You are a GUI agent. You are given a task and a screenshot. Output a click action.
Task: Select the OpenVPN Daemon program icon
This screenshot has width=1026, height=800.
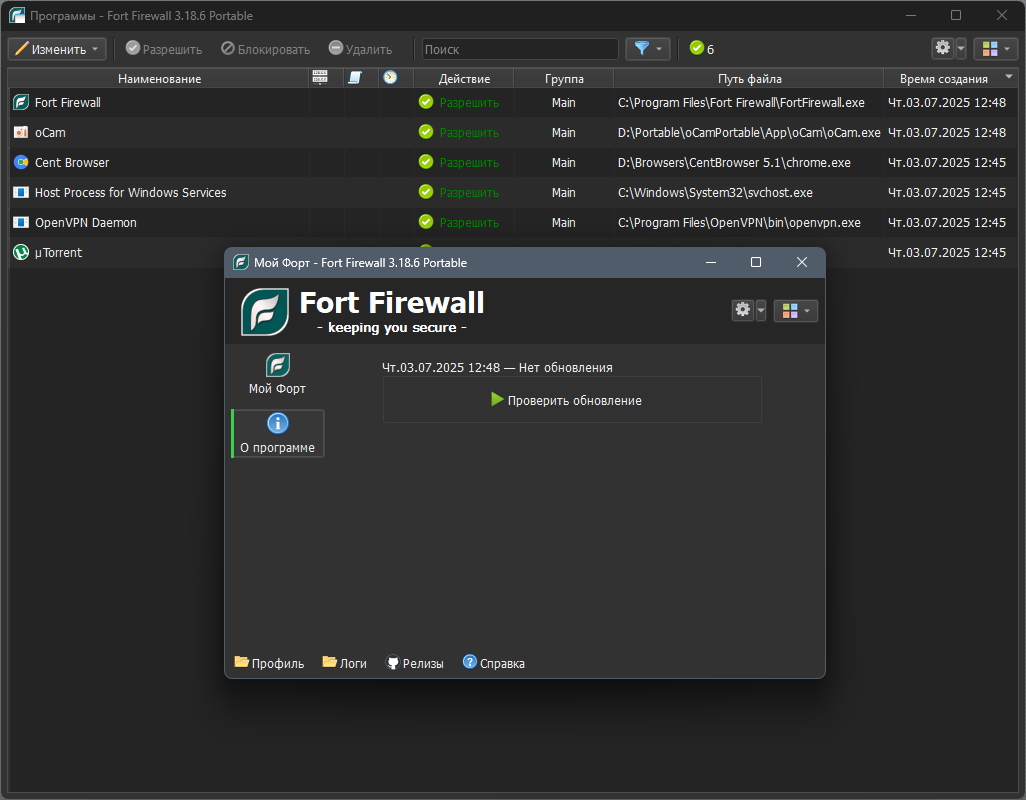[21, 222]
